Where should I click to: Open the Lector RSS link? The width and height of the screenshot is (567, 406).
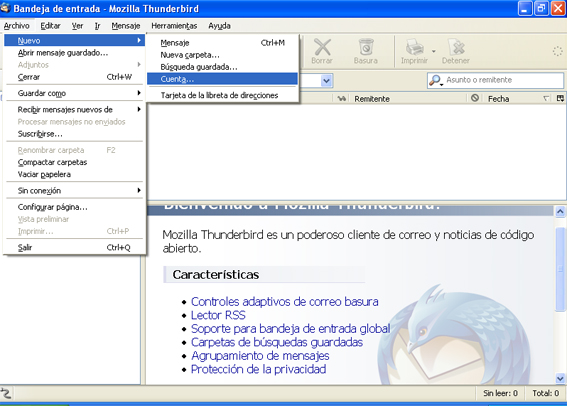tap(218, 315)
